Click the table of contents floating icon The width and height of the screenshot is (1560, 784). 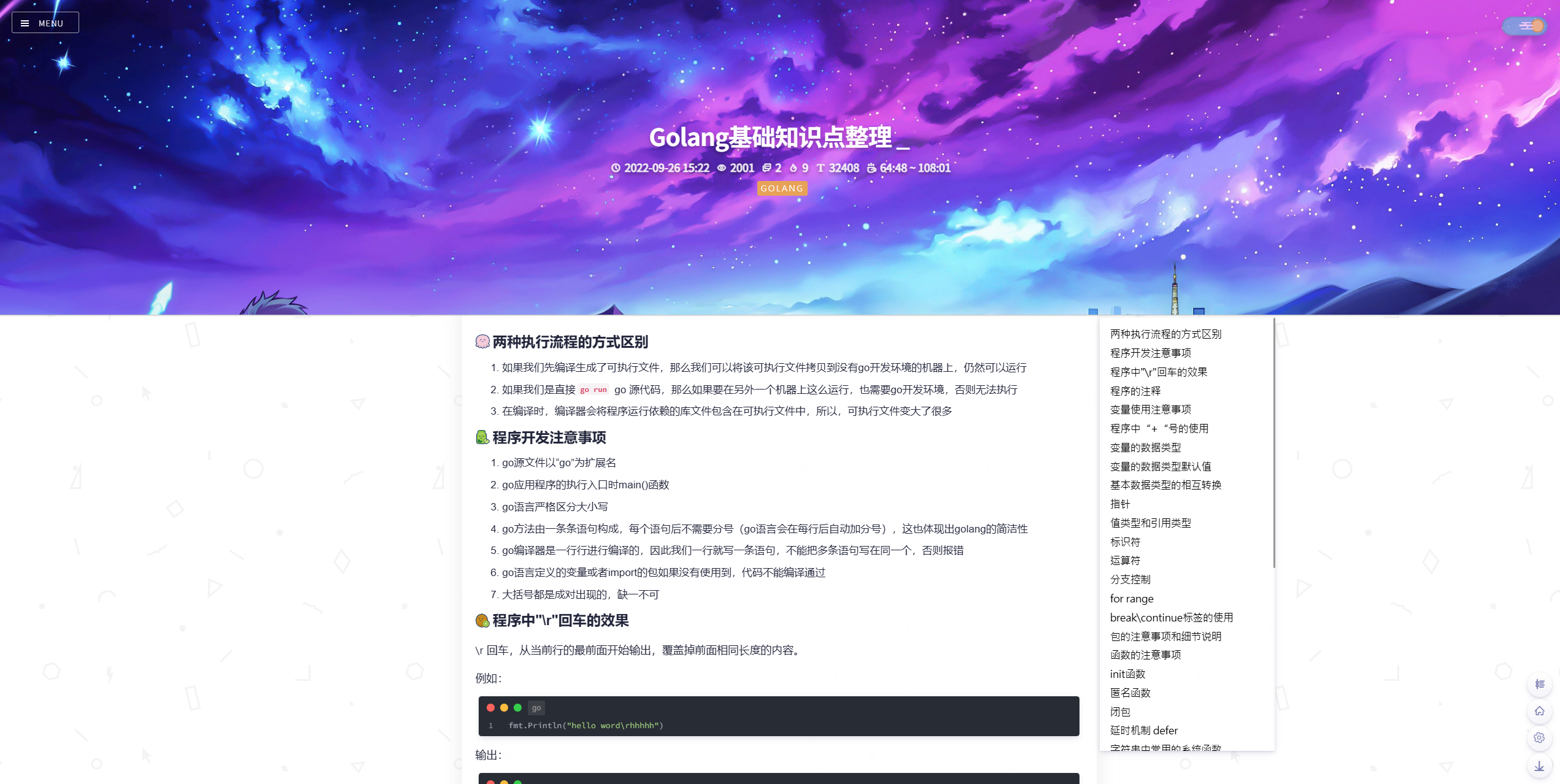pos(1539,684)
